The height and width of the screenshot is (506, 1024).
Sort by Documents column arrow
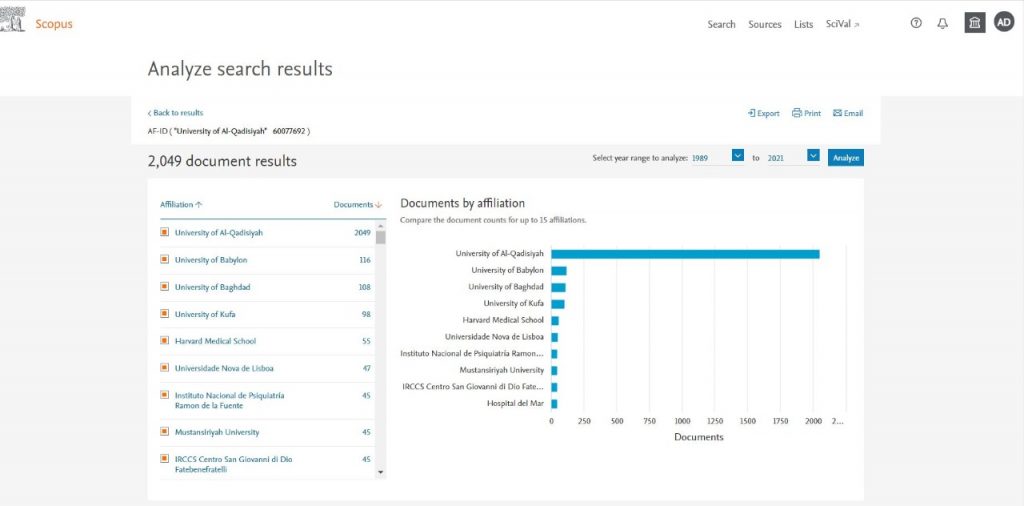[x=379, y=205]
